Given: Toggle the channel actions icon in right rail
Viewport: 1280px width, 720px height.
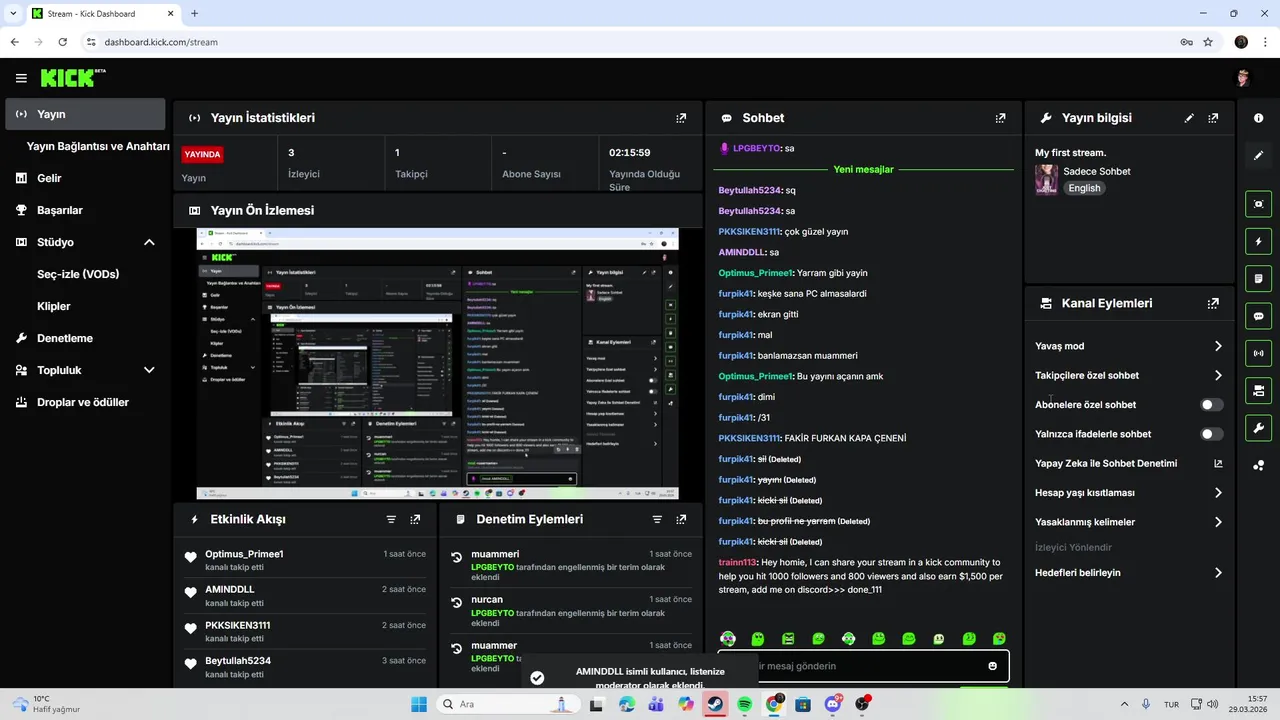Looking at the screenshot, I should (x=1259, y=390).
